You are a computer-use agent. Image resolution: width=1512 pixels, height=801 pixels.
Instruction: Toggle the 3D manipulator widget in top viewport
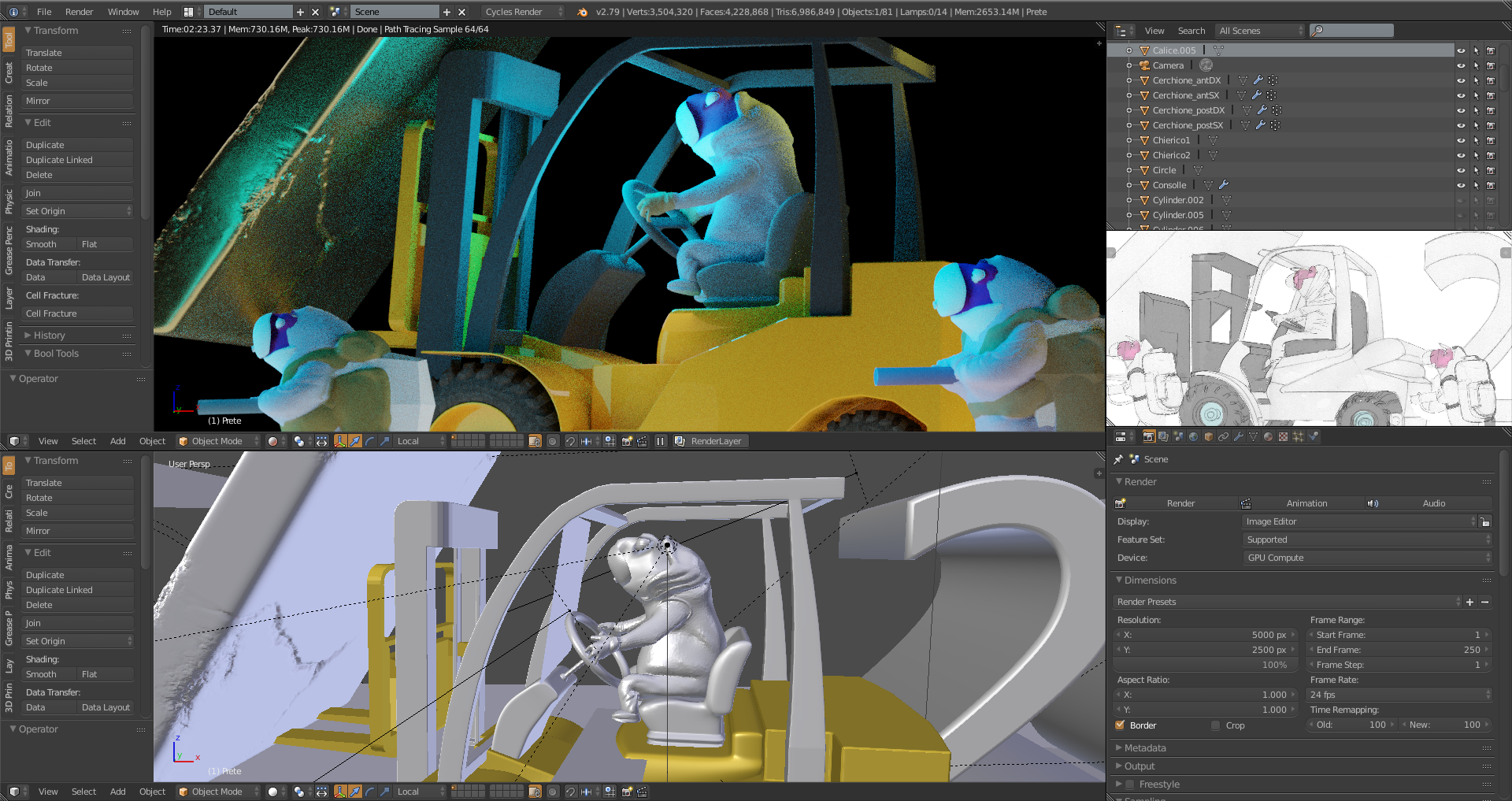tap(340, 441)
